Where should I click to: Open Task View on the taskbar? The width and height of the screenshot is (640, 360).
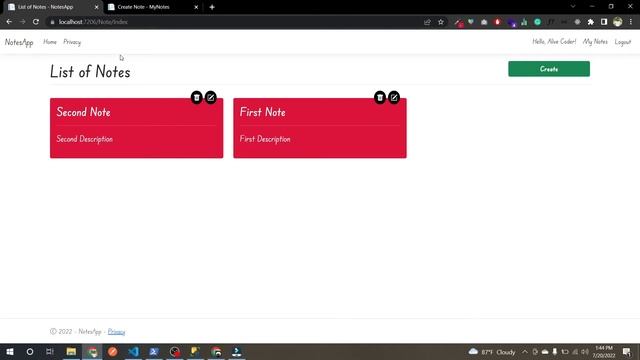(x=50, y=351)
